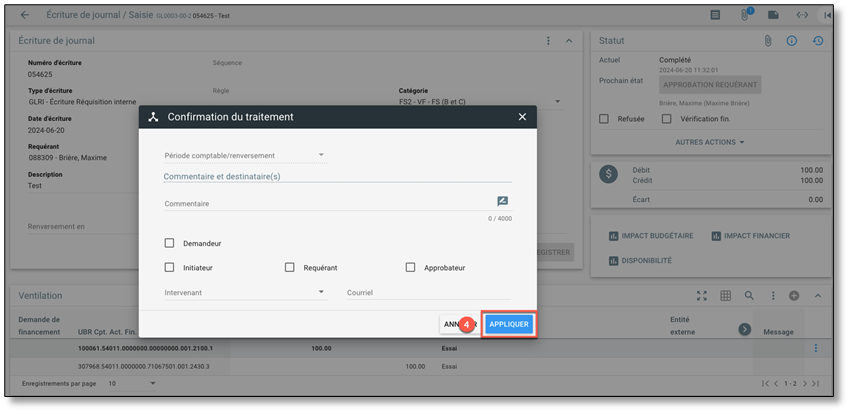The height and width of the screenshot is (413, 850).
Task: Open the attachments paperclip icon with badge
Action: pos(746,15)
